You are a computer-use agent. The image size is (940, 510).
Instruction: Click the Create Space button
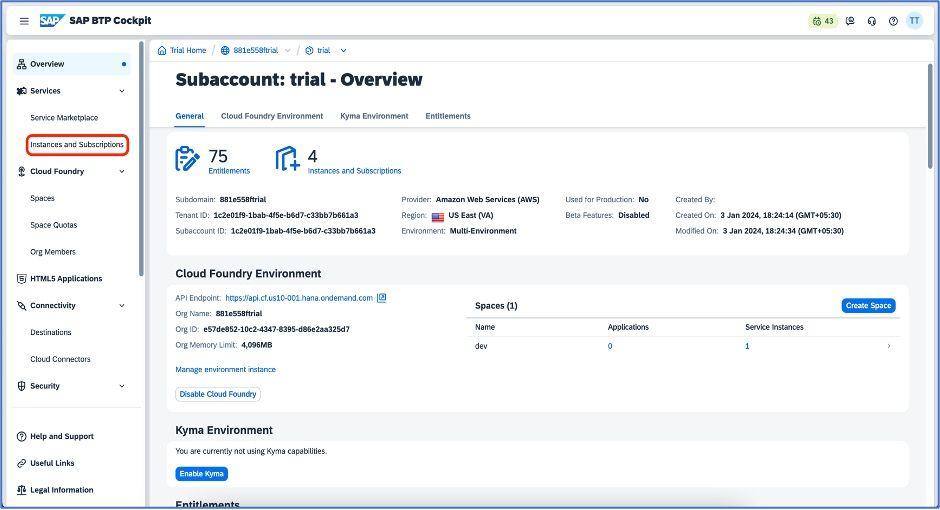coord(868,306)
